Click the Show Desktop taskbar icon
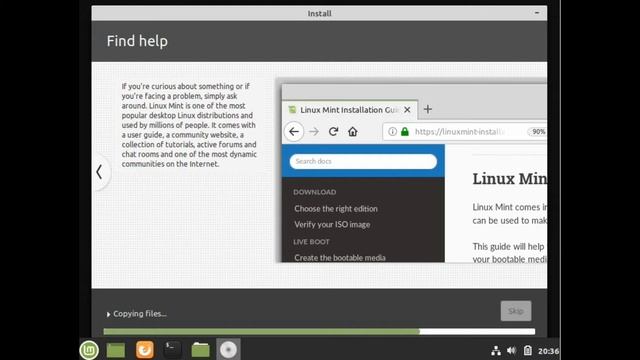Viewport: 640px width, 360px height. [x=116, y=350]
